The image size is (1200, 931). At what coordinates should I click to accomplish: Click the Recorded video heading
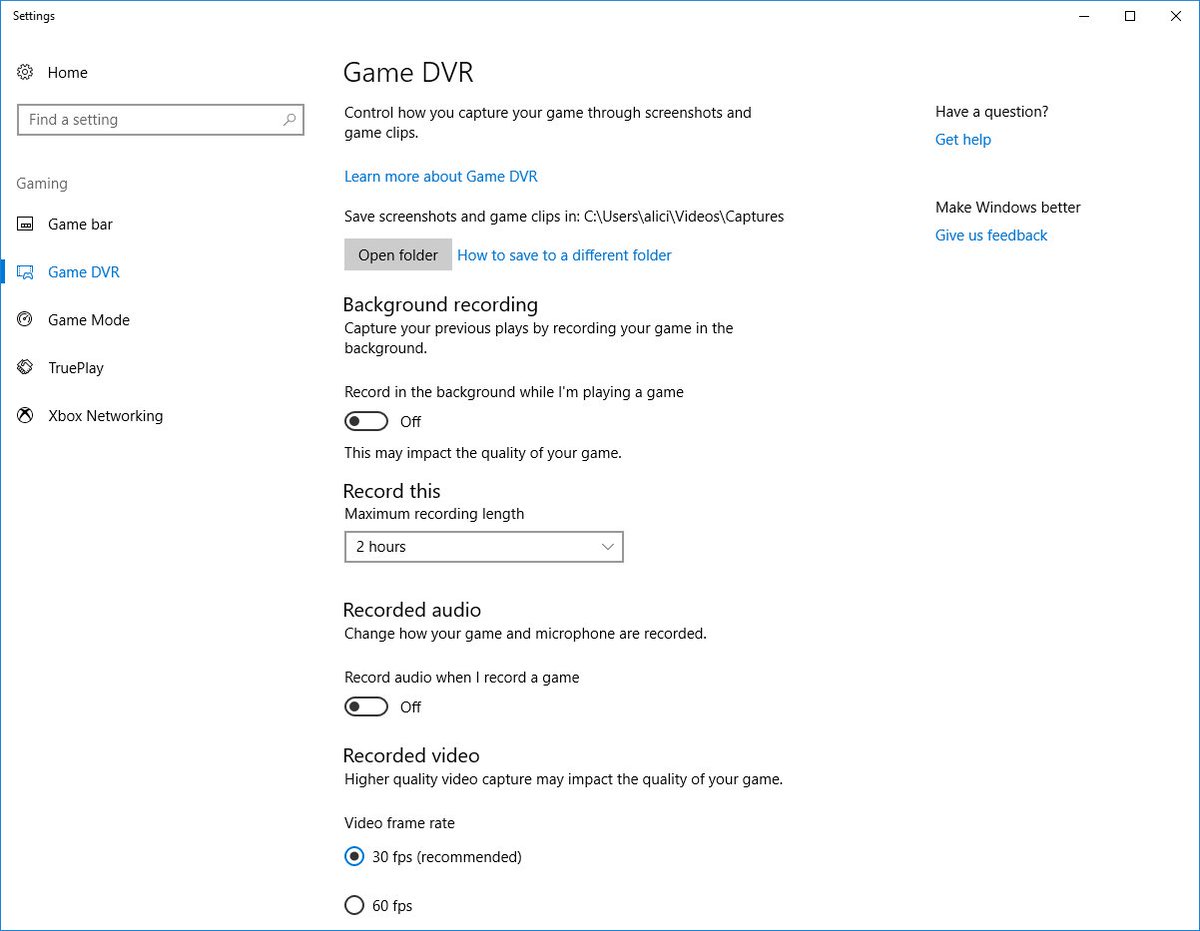click(x=411, y=755)
